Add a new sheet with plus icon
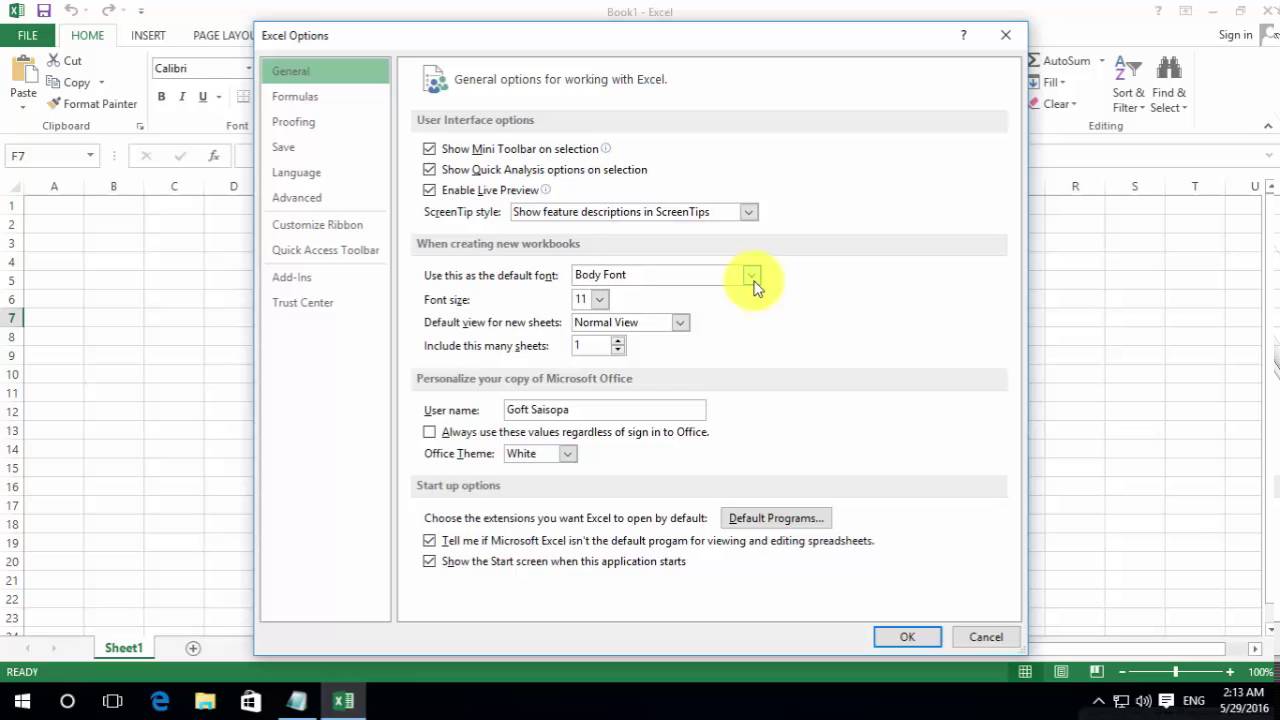Screen dimensions: 1280x720 click(x=193, y=648)
